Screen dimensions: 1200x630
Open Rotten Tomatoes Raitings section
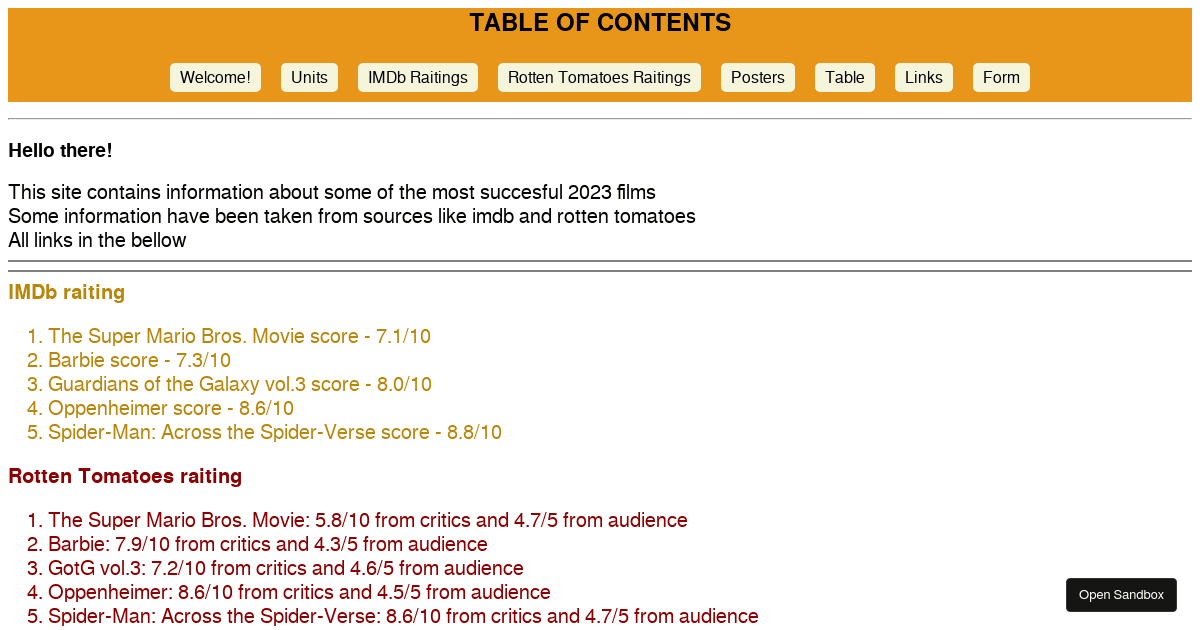(x=599, y=78)
